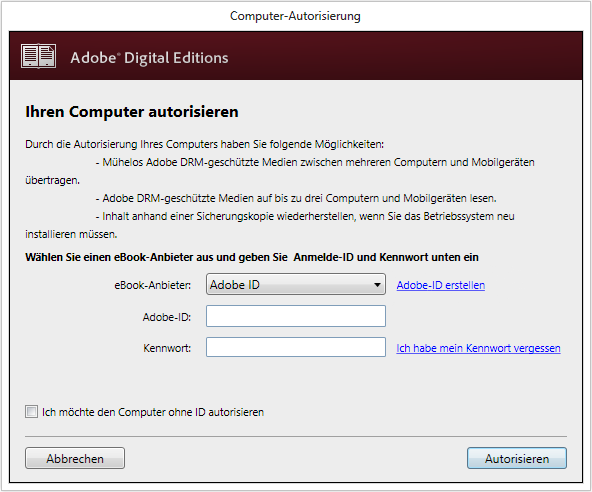Click the "Durch die Autorisierung Ihres Computers" sentence
The height and width of the screenshot is (492, 592).
tap(204, 144)
